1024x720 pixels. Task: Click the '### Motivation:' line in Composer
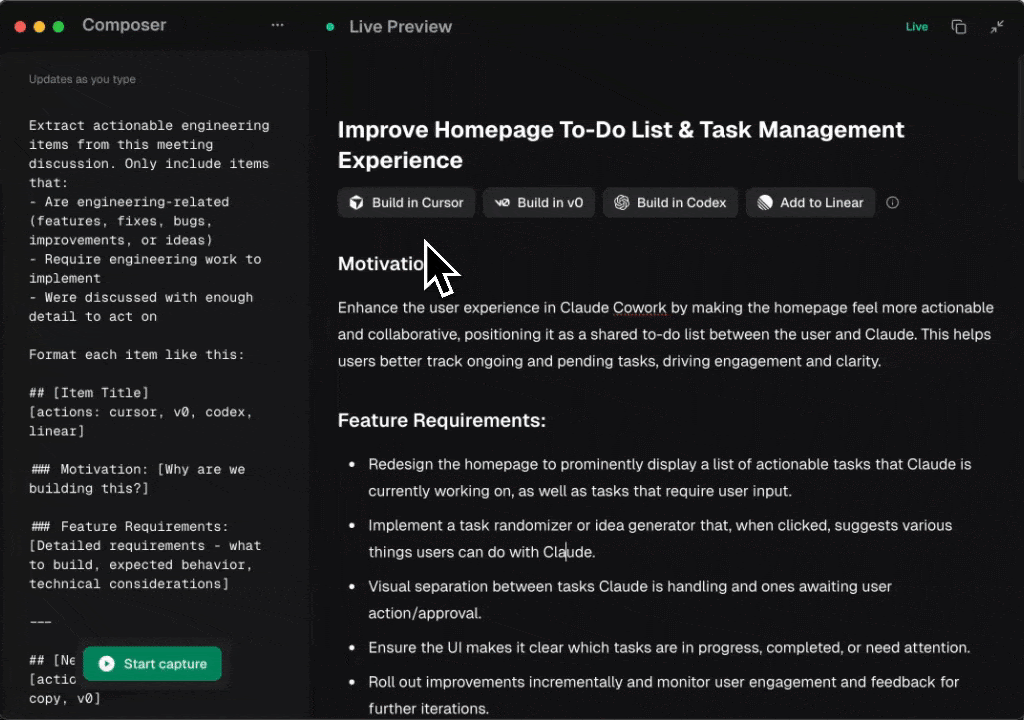click(x=137, y=469)
